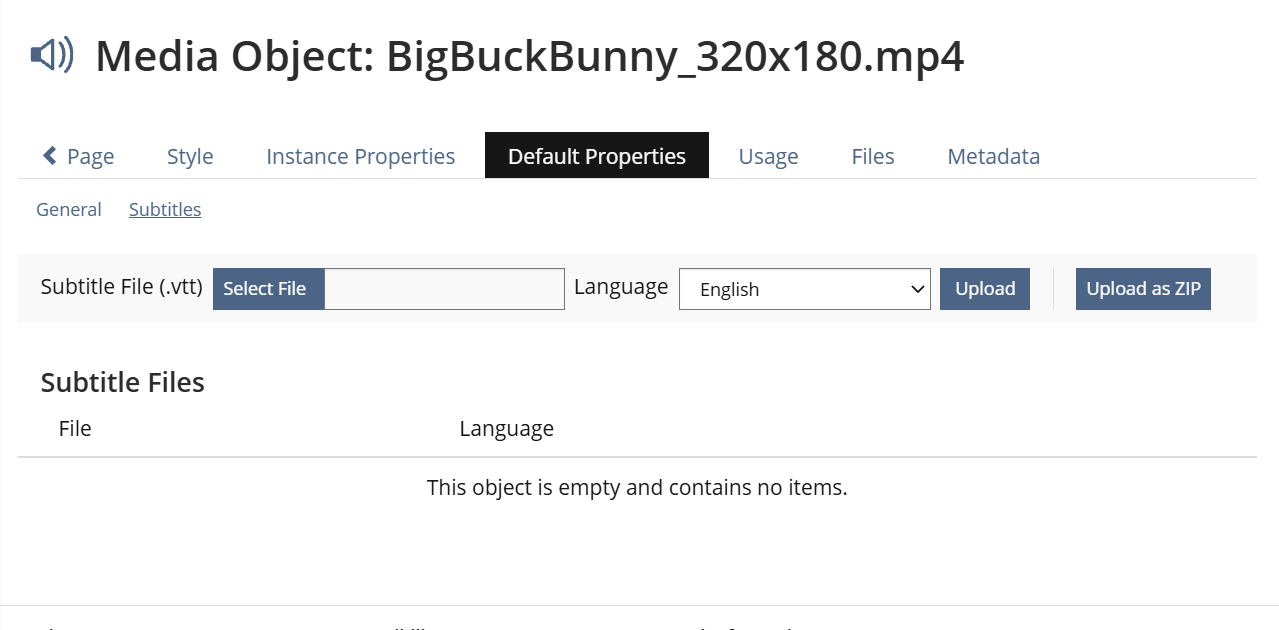The image size is (1279, 630).
Task: Select the Default Properties tab
Action: (x=597, y=156)
